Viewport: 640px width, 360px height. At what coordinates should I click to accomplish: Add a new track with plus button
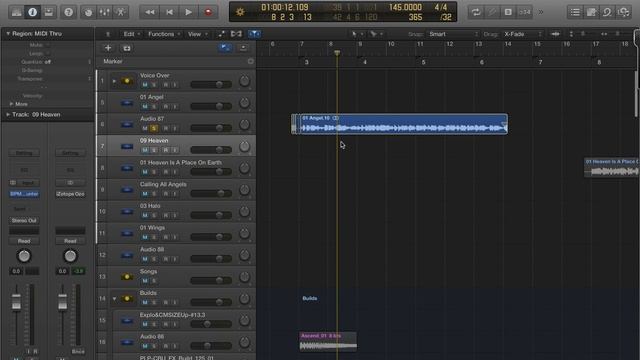(x=108, y=48)
